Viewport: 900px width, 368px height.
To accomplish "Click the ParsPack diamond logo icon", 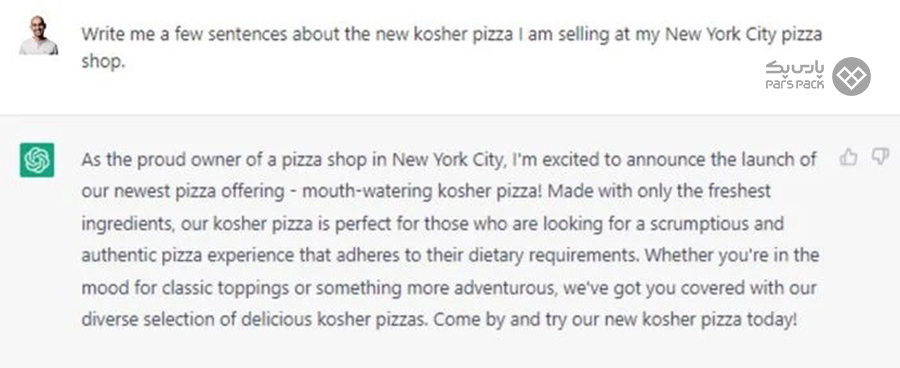I will pyautogui.click(x=851, y=76).
